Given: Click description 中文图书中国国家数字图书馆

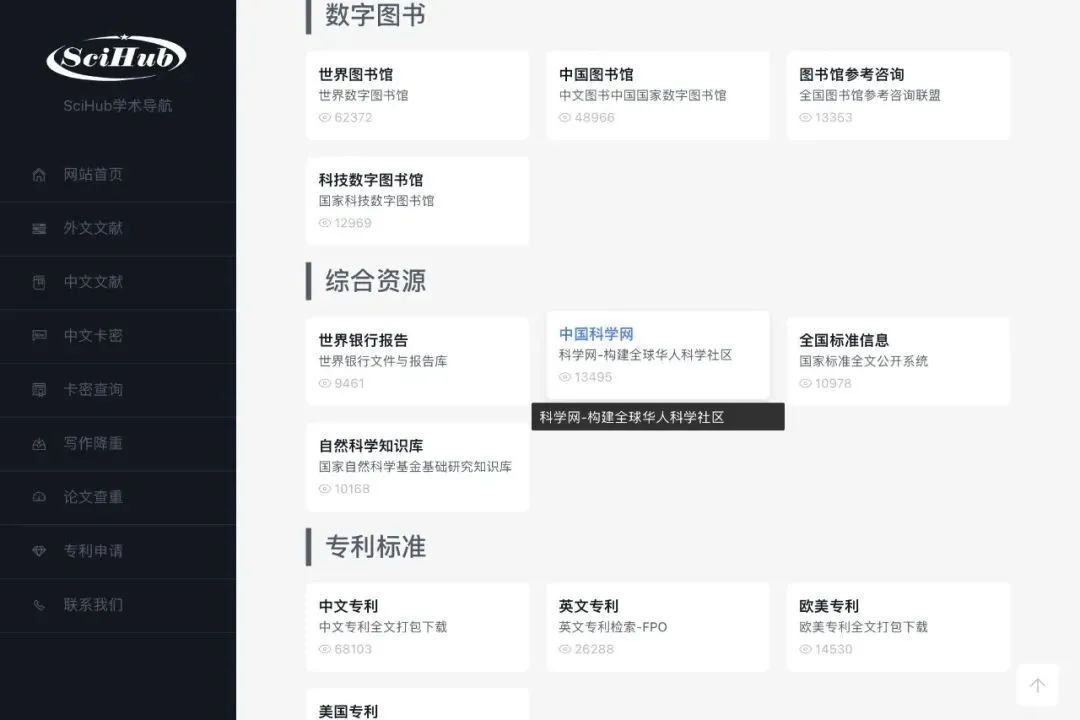Looking at the screenshot, I should click(643, 95).
